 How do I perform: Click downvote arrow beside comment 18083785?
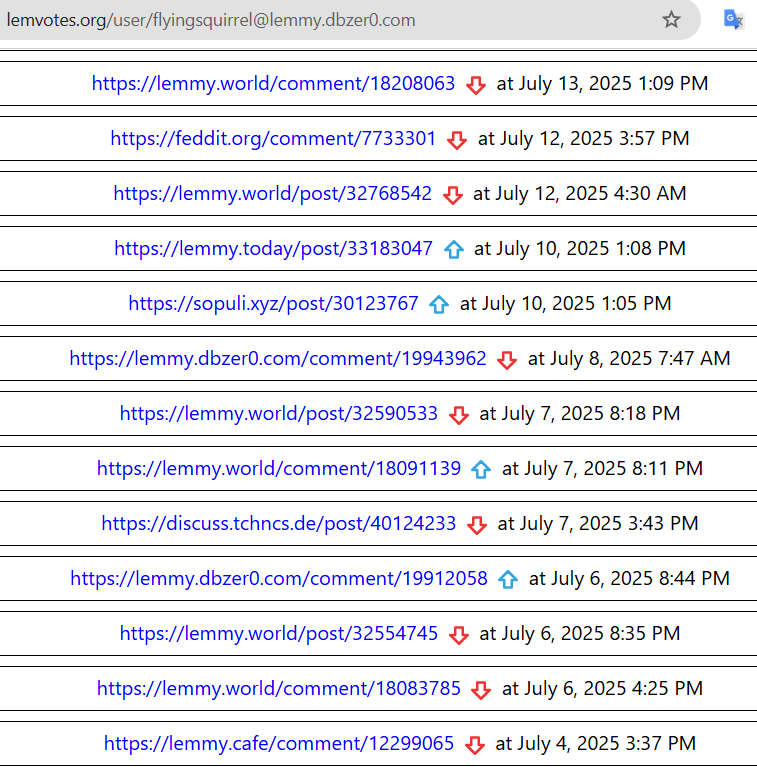tap(481, 691)
